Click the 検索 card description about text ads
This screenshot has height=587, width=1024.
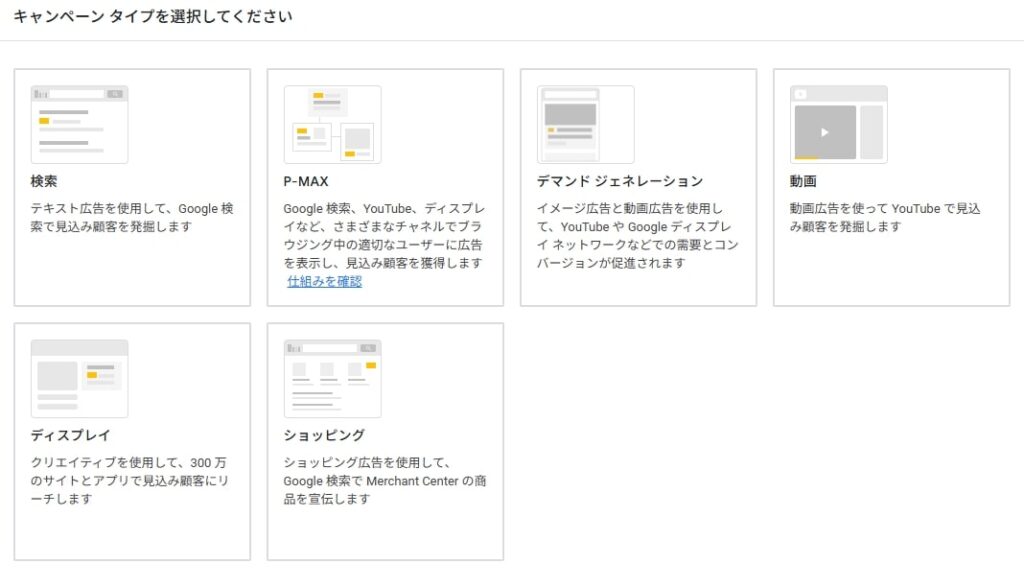click(131, 217)
